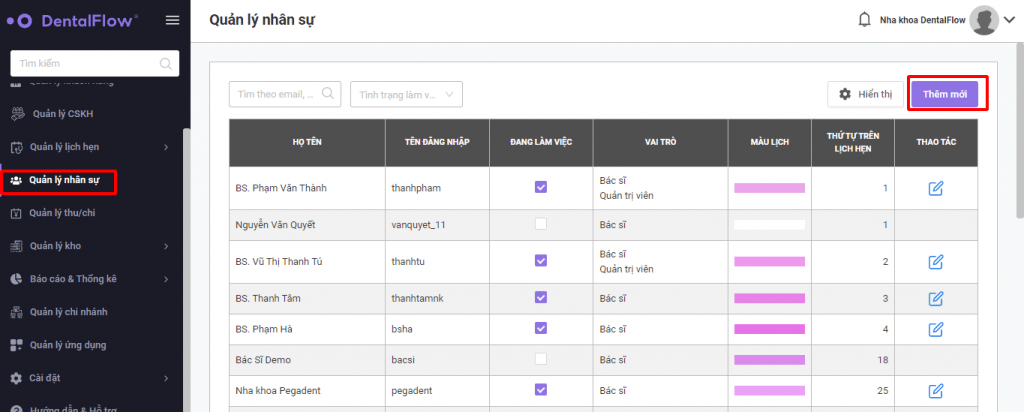Viewport: 1024px width, 412px height.
Task: Collapse sidebar with hamburger menu icon
Action: point(172,20)
